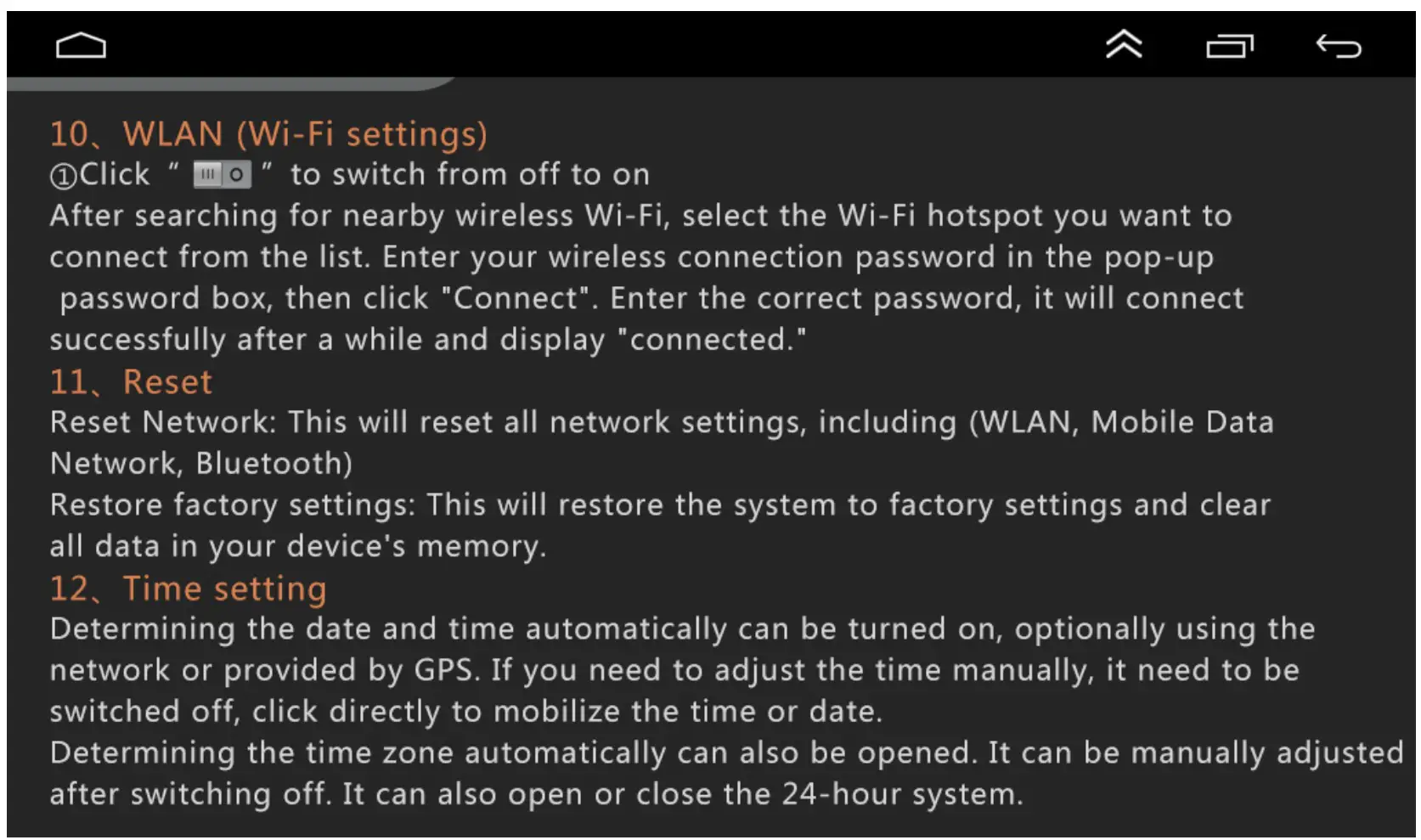
Task: Expand the WLAN (Wi-Fi settings) section
Action: point(269,133)
